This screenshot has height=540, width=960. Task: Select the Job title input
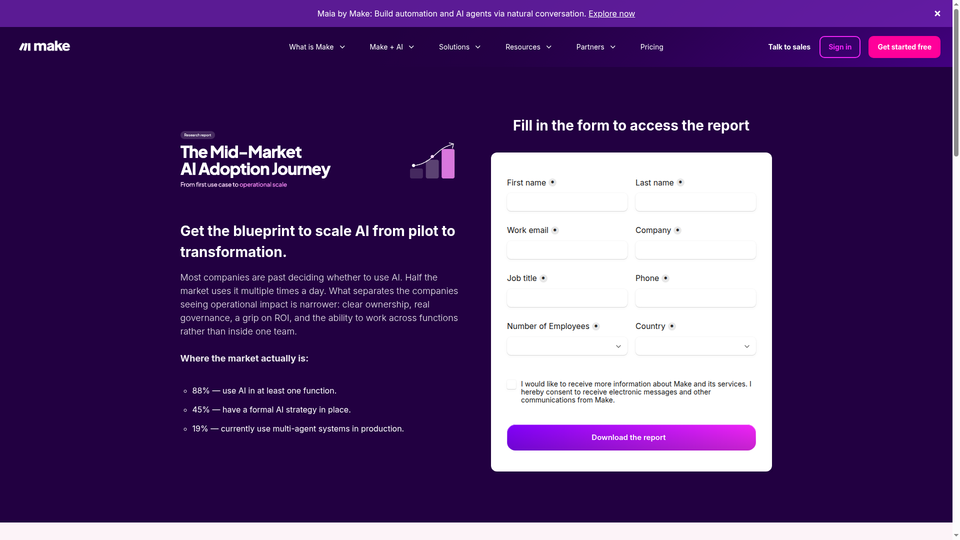click(567, 298)
